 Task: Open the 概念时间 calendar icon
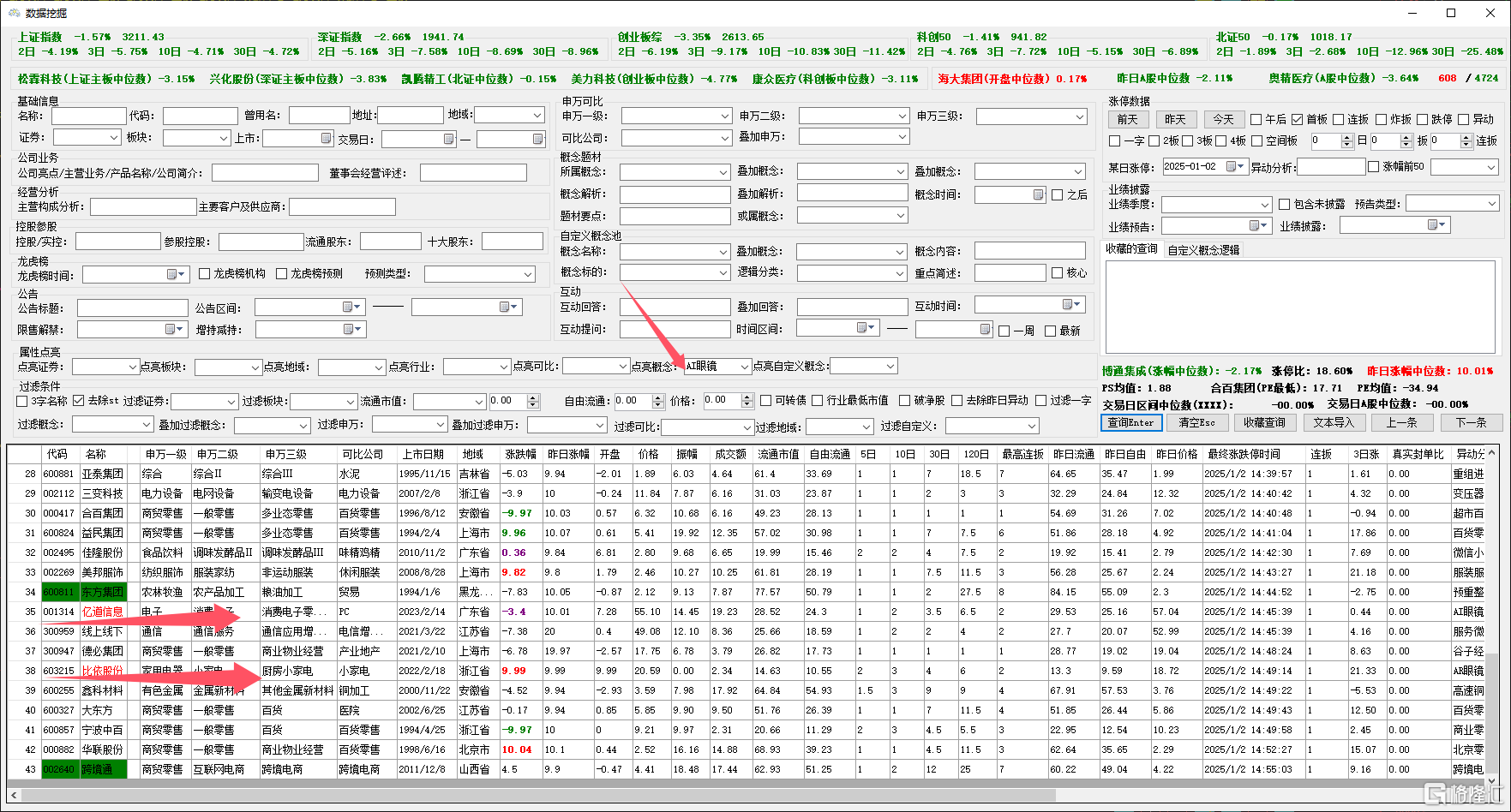[x=1039, y=194]
